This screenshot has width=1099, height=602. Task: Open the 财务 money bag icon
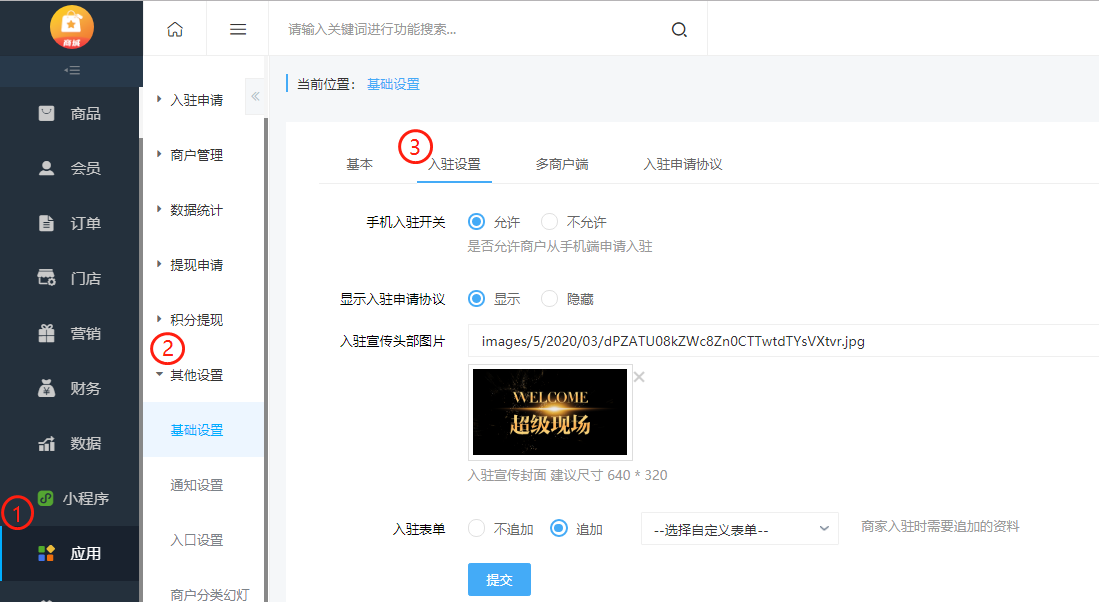click(x=46, y=388)
